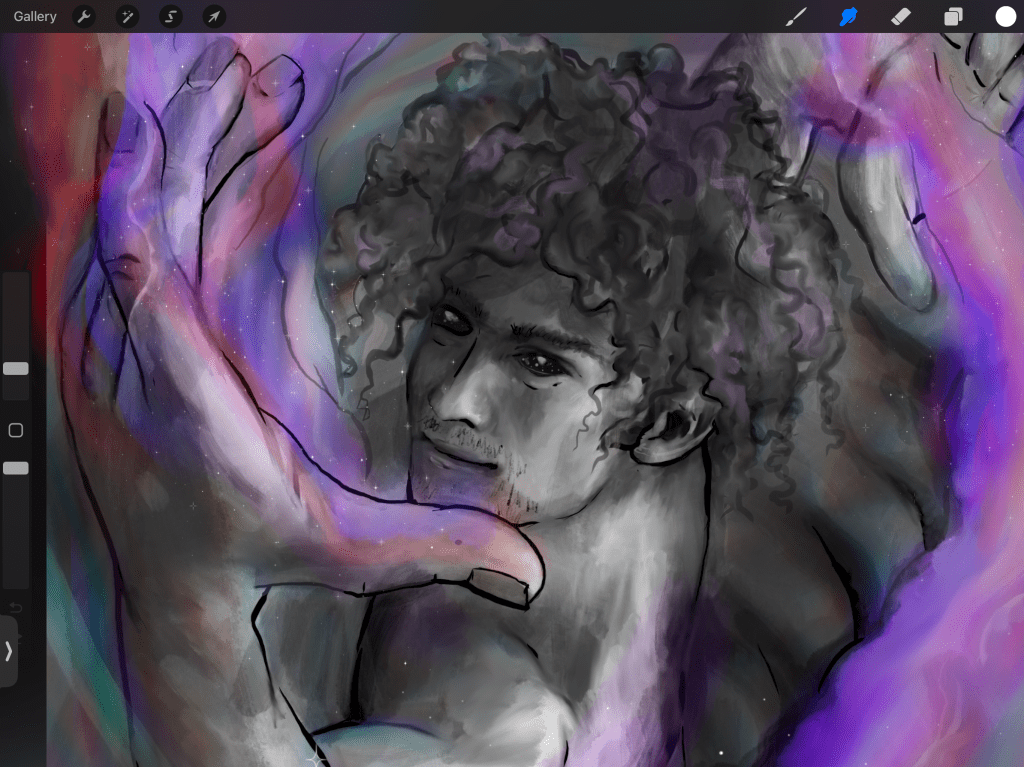Tap the highlighted blue Smudge tool
Image resolution: width=1024 pixels, height=767 pixels.
[x=848, y=17]
